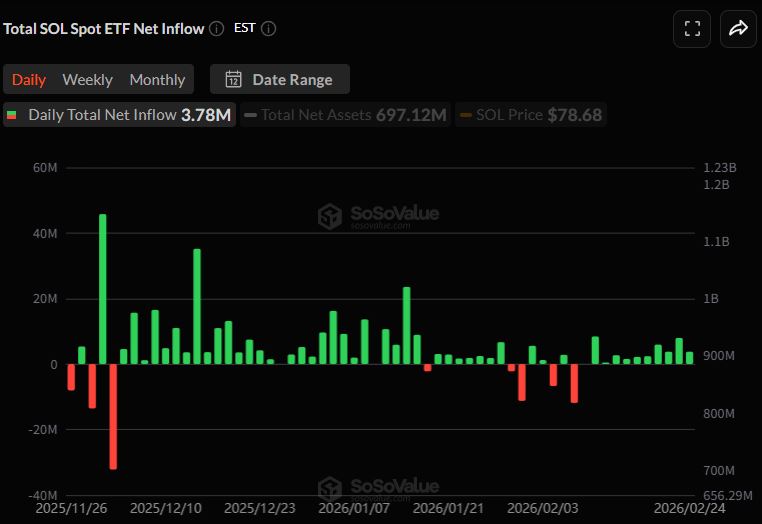Click the fullscreen expand icon
The width and height of the screenshot is (762, 524).
pyautogui.click(x=692, y=29)
